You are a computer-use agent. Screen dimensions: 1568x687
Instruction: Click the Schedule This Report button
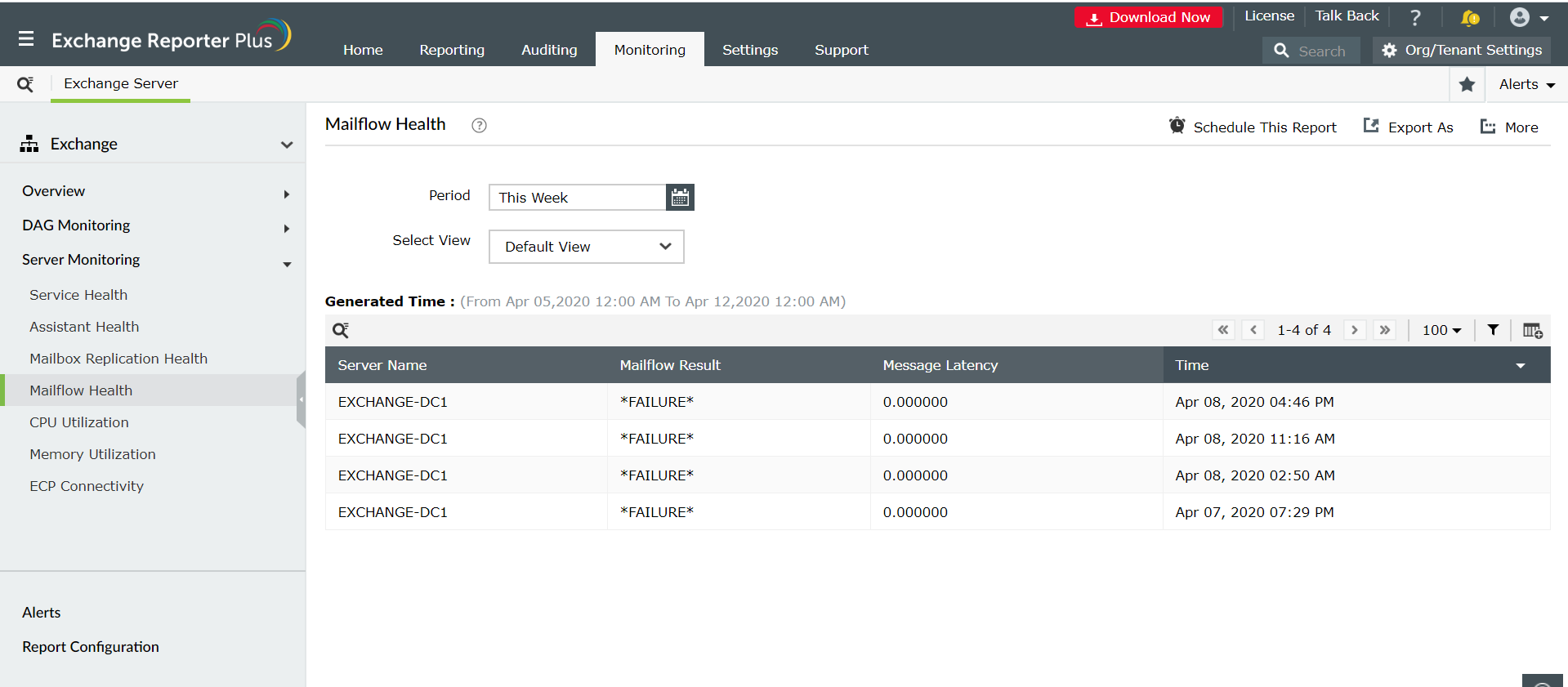click(1253, 127)
